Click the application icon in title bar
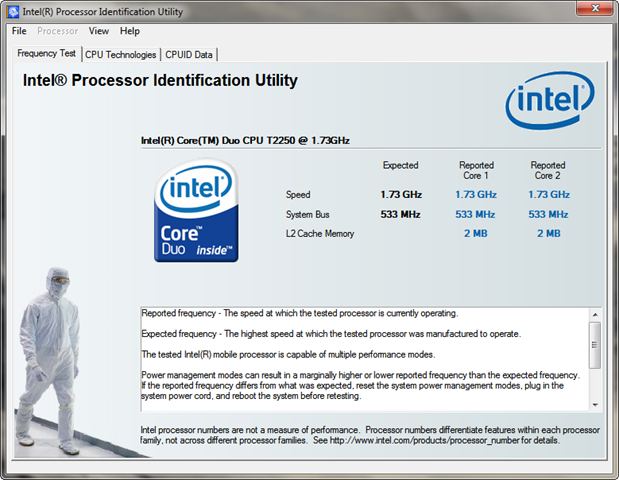This screenshot has height=480, width=619. click(x=13, y=11)
